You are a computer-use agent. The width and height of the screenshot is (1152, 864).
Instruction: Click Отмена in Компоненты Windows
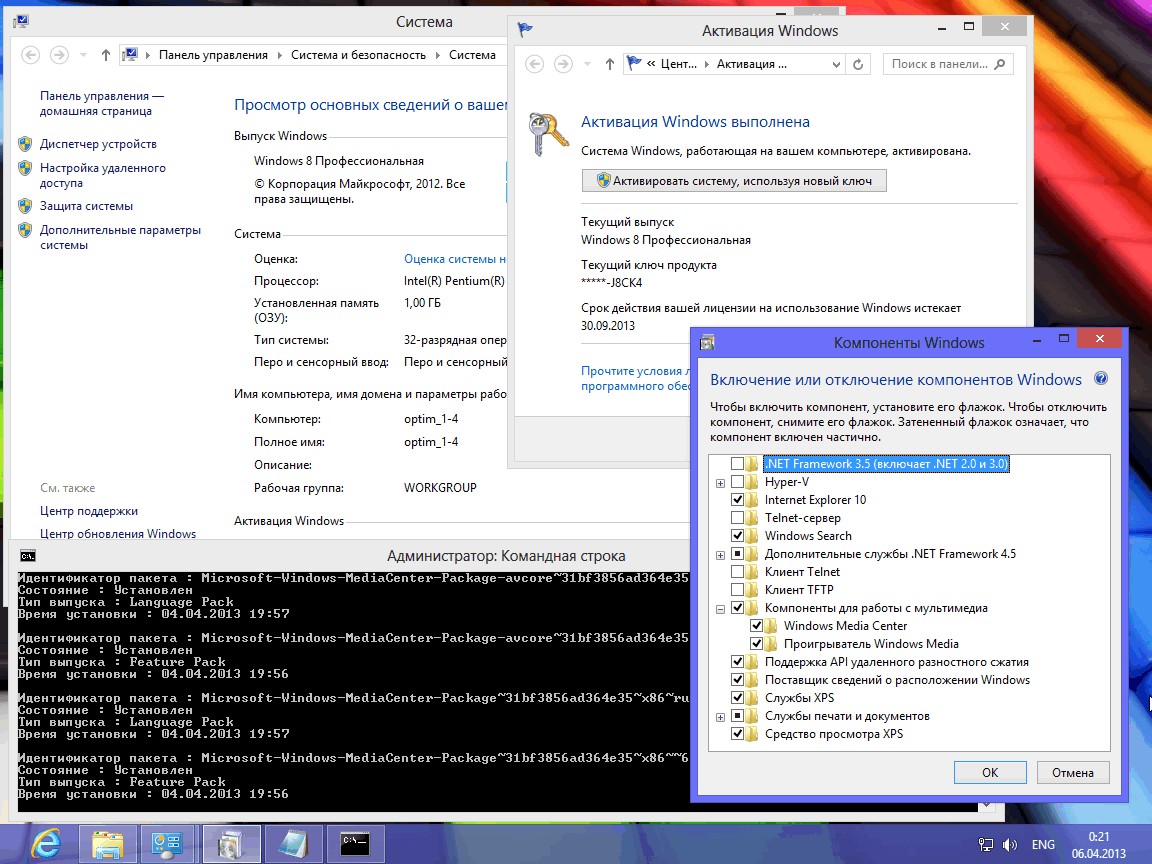(1073, 772)
